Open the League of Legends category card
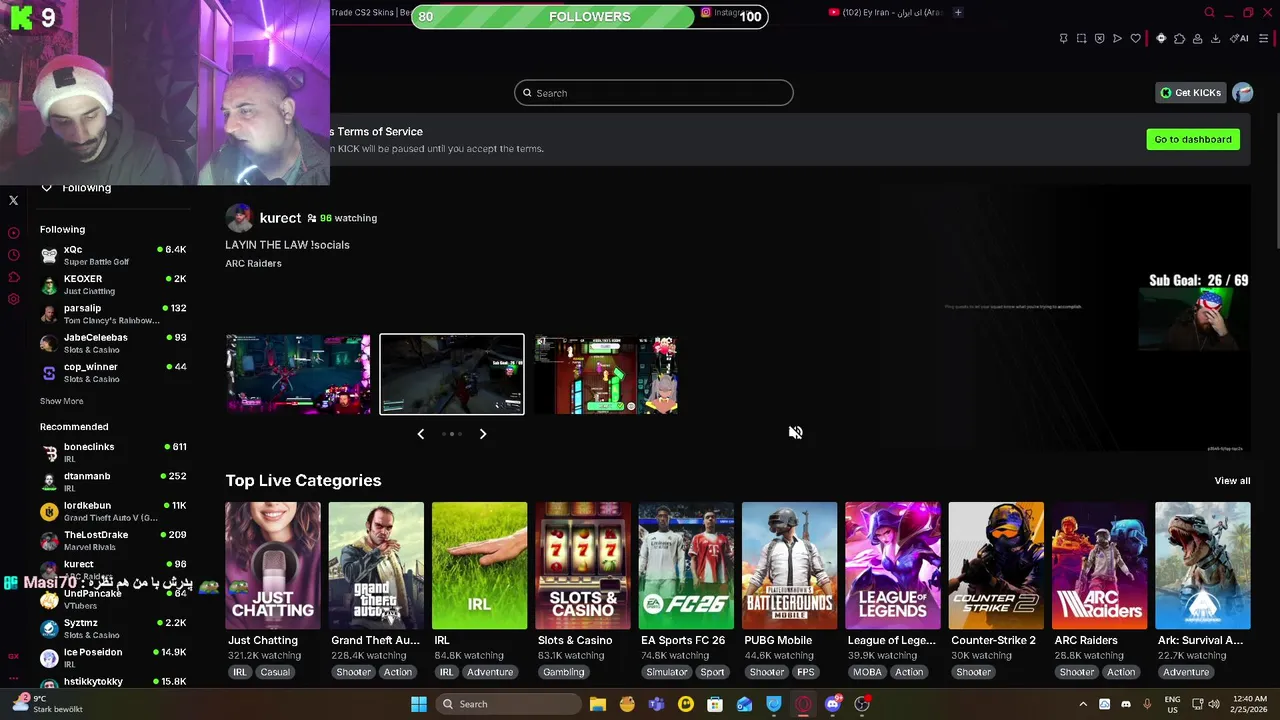 click(x=893, y=566)
